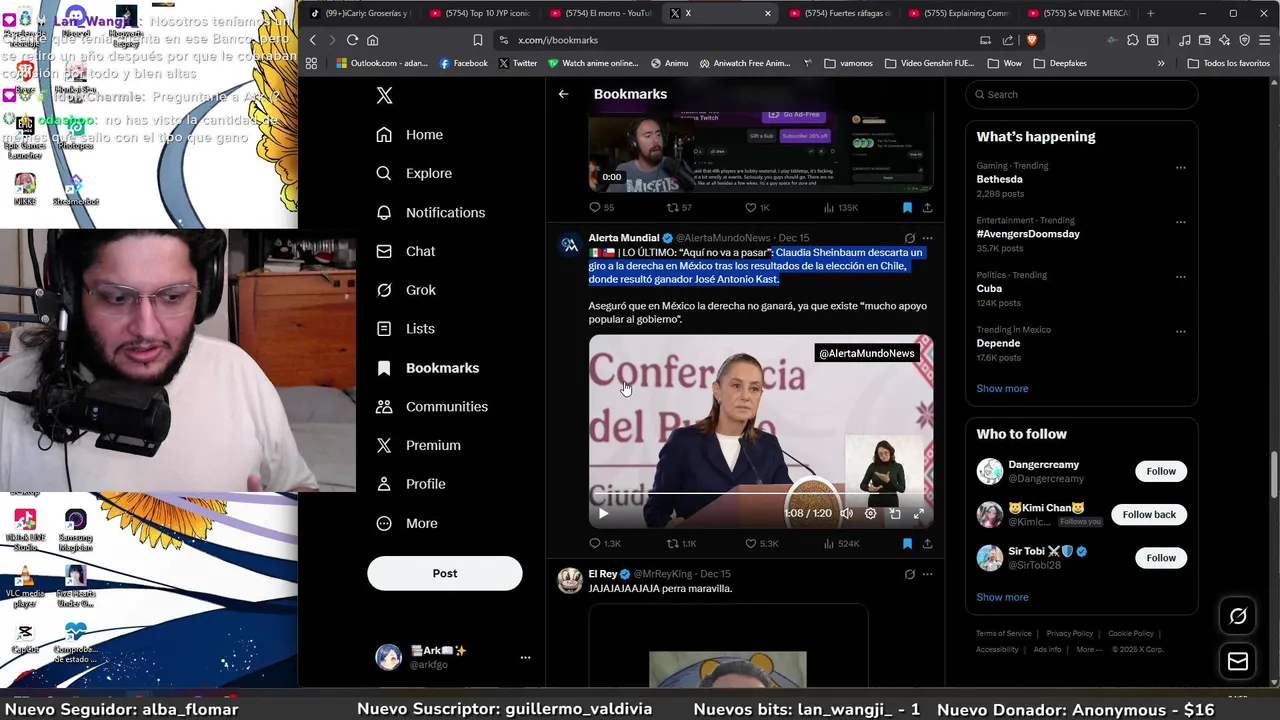Image resolution: width=1280 pixels, height=720 pixels.
Task: Open Brave Shields icon in address bar
Action: point(1031,40)
